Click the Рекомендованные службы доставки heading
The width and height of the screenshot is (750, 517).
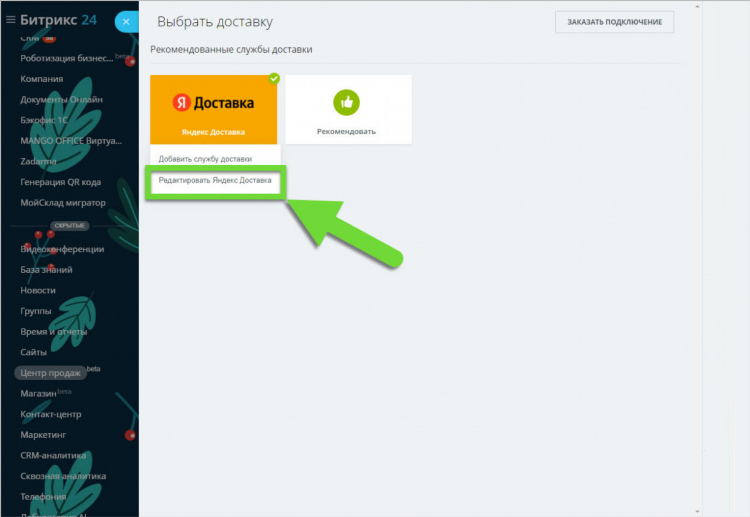click(x=231, y=49)
